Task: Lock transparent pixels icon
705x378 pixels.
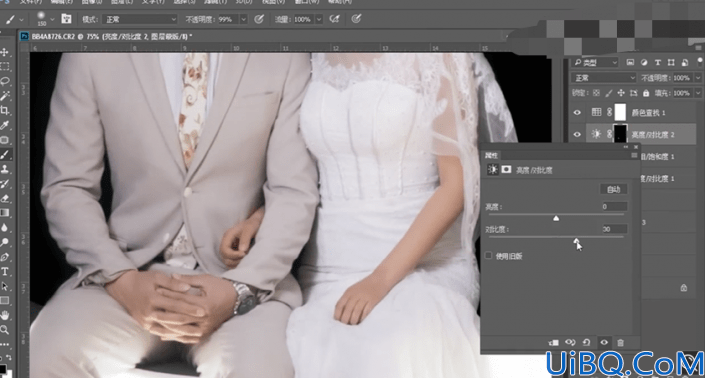Action: [596, 93]
